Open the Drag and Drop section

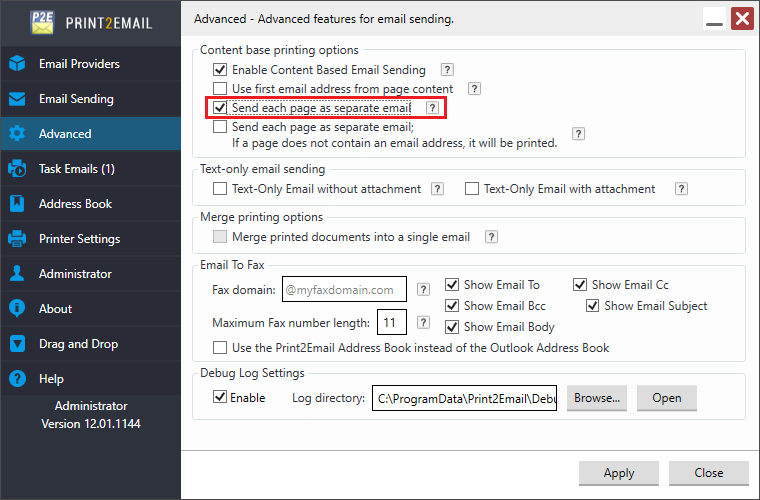click(x=91, y=344)
